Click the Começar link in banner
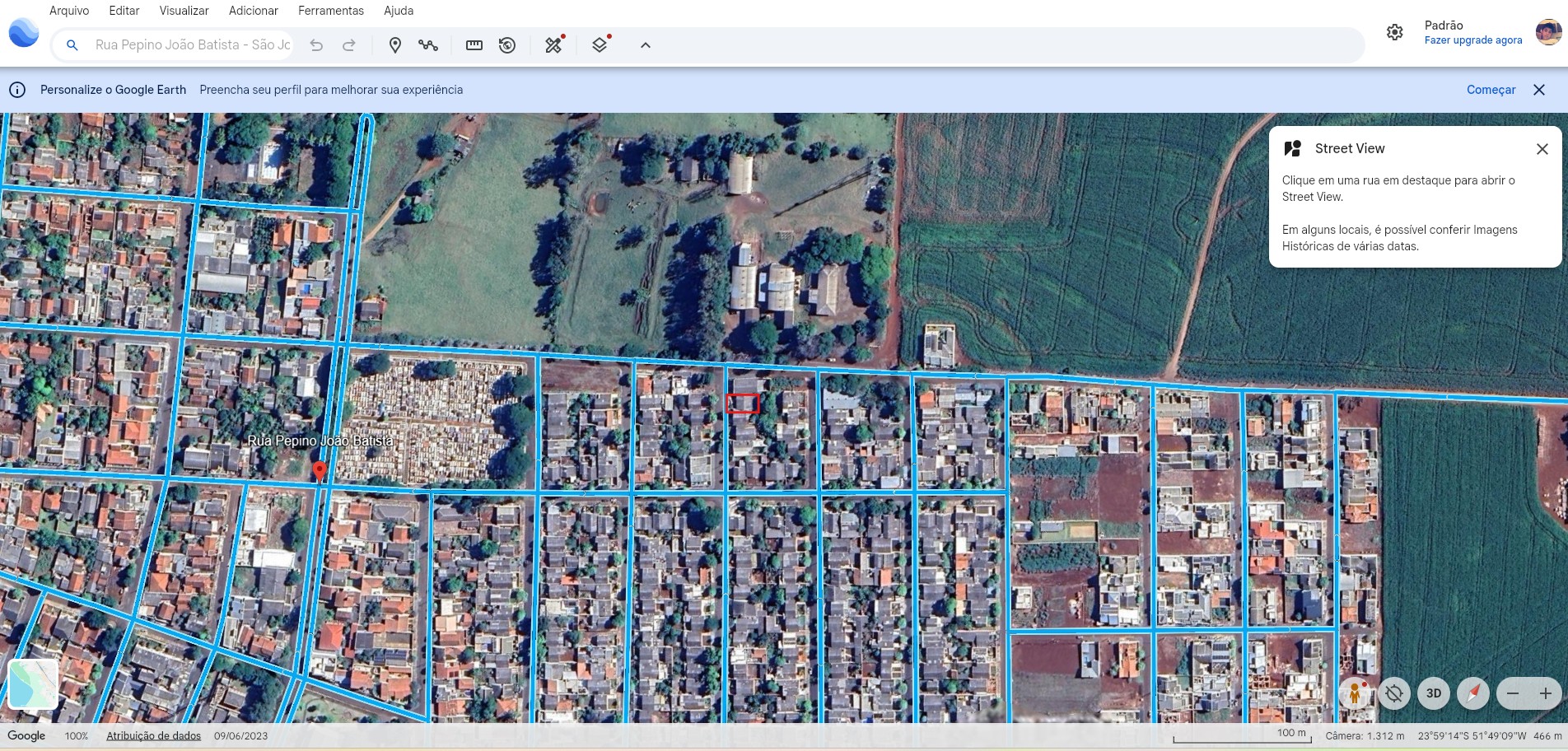The height and width of the screenshot is (751, 1568). [x=1491, y=90]
